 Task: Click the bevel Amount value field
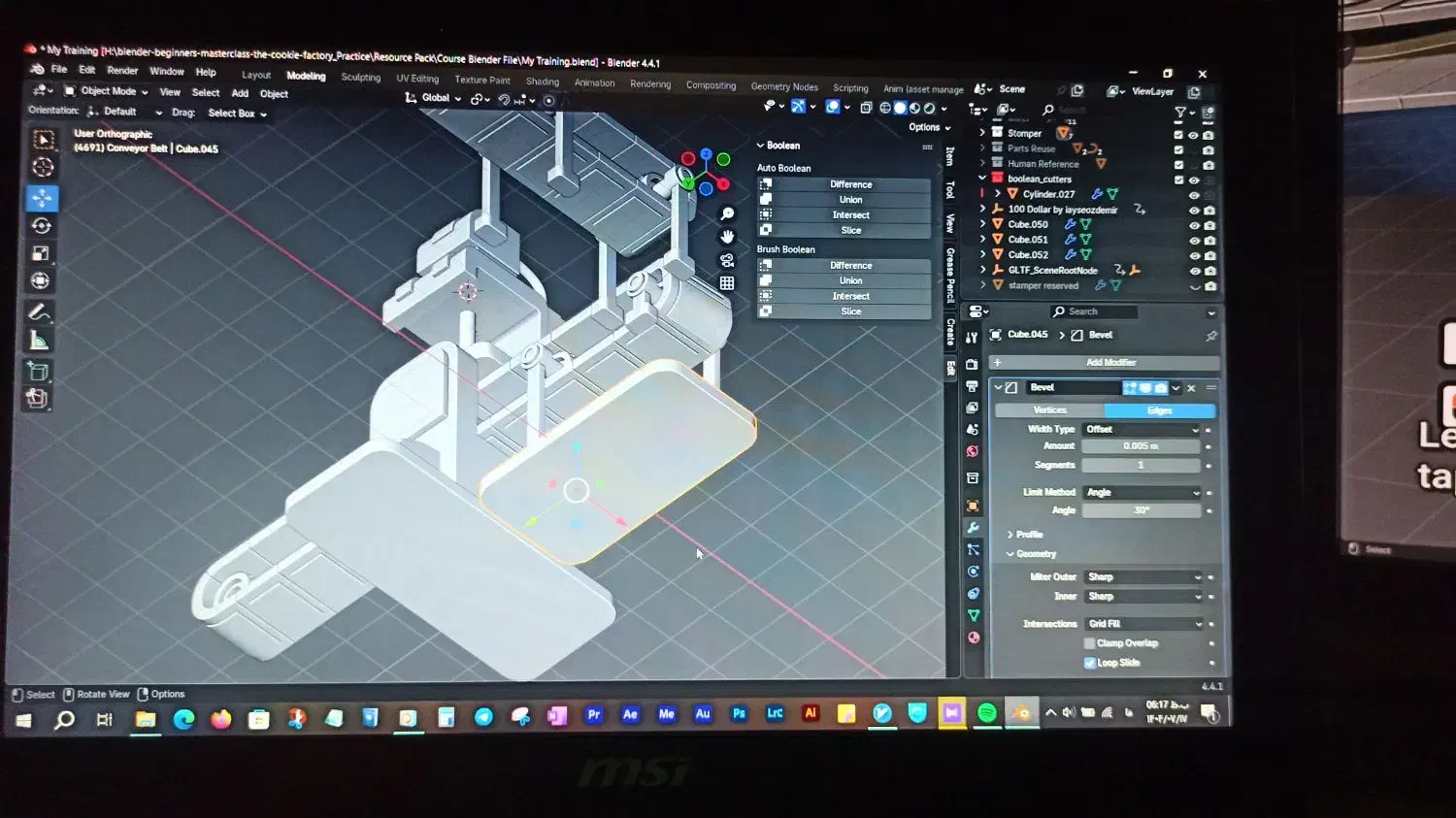(x=1141, y=446)
